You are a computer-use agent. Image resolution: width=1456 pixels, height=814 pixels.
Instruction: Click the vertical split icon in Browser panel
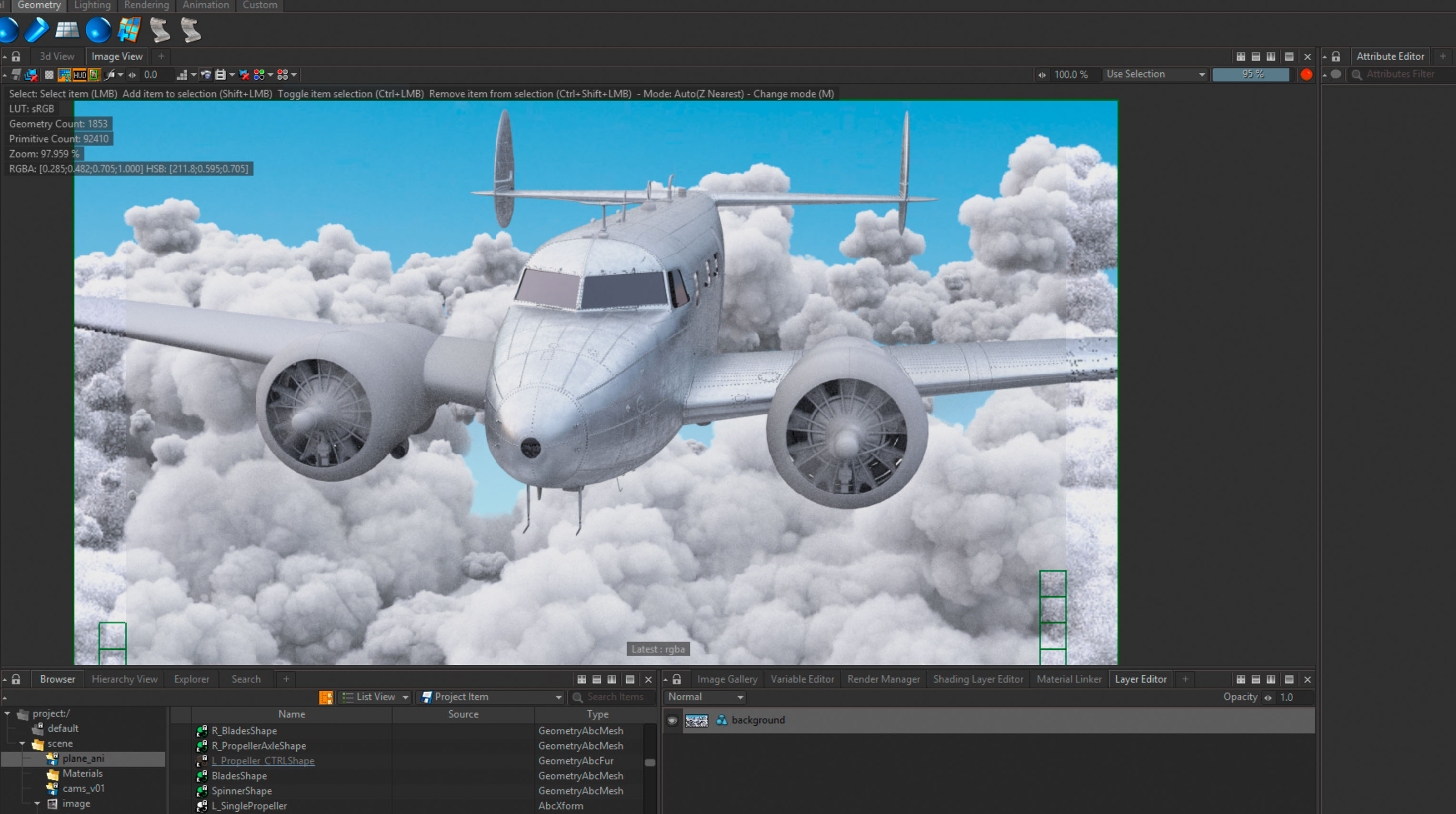612,680
